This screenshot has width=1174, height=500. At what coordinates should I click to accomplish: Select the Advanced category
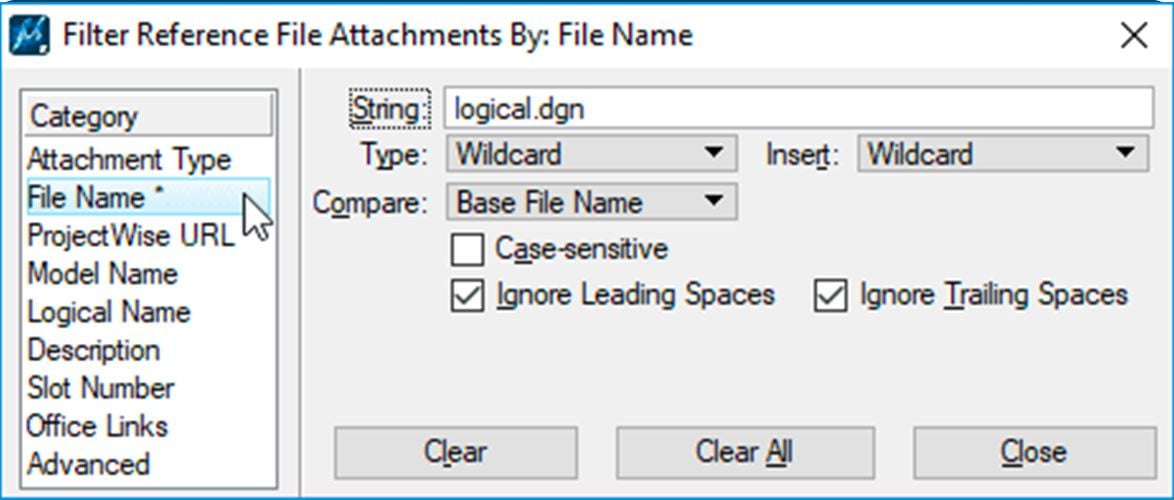click(89, 464)
